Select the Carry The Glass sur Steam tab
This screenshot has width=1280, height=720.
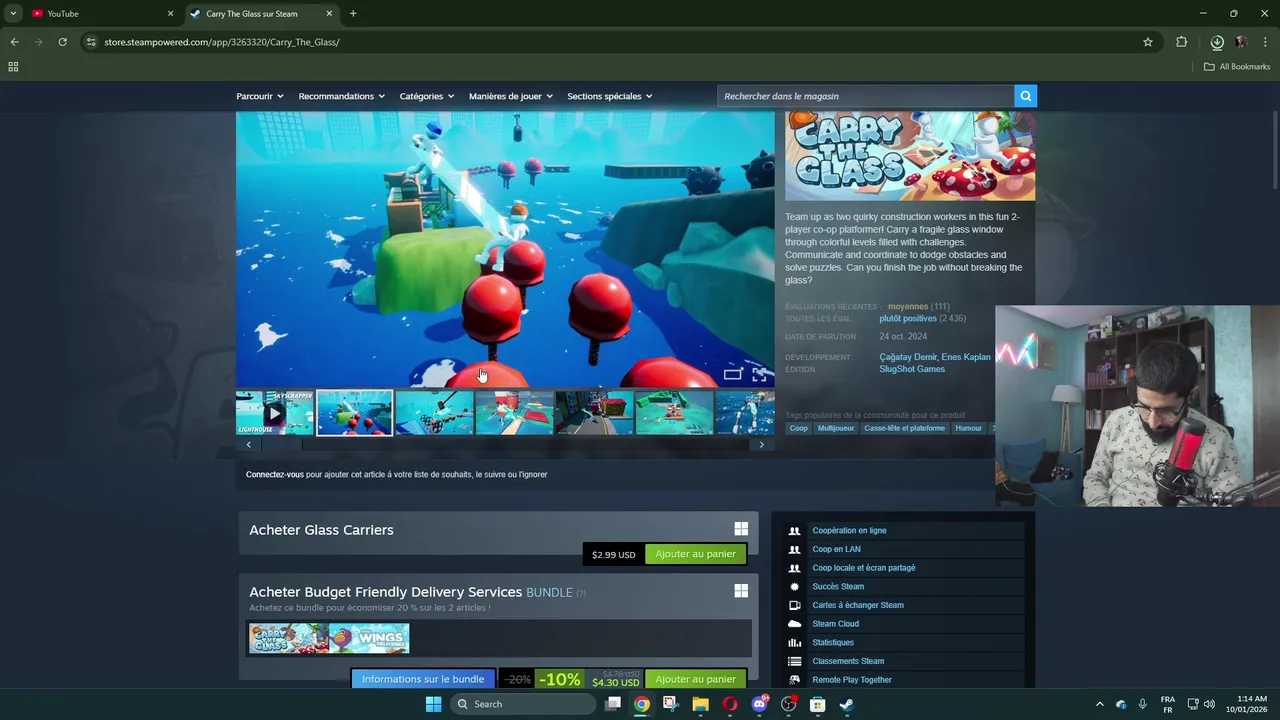262,13
